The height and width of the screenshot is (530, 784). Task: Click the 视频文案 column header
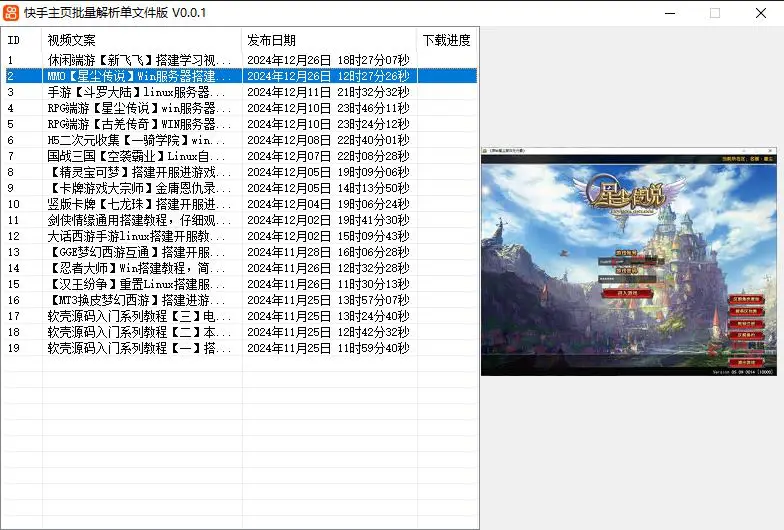click(142, 40)
